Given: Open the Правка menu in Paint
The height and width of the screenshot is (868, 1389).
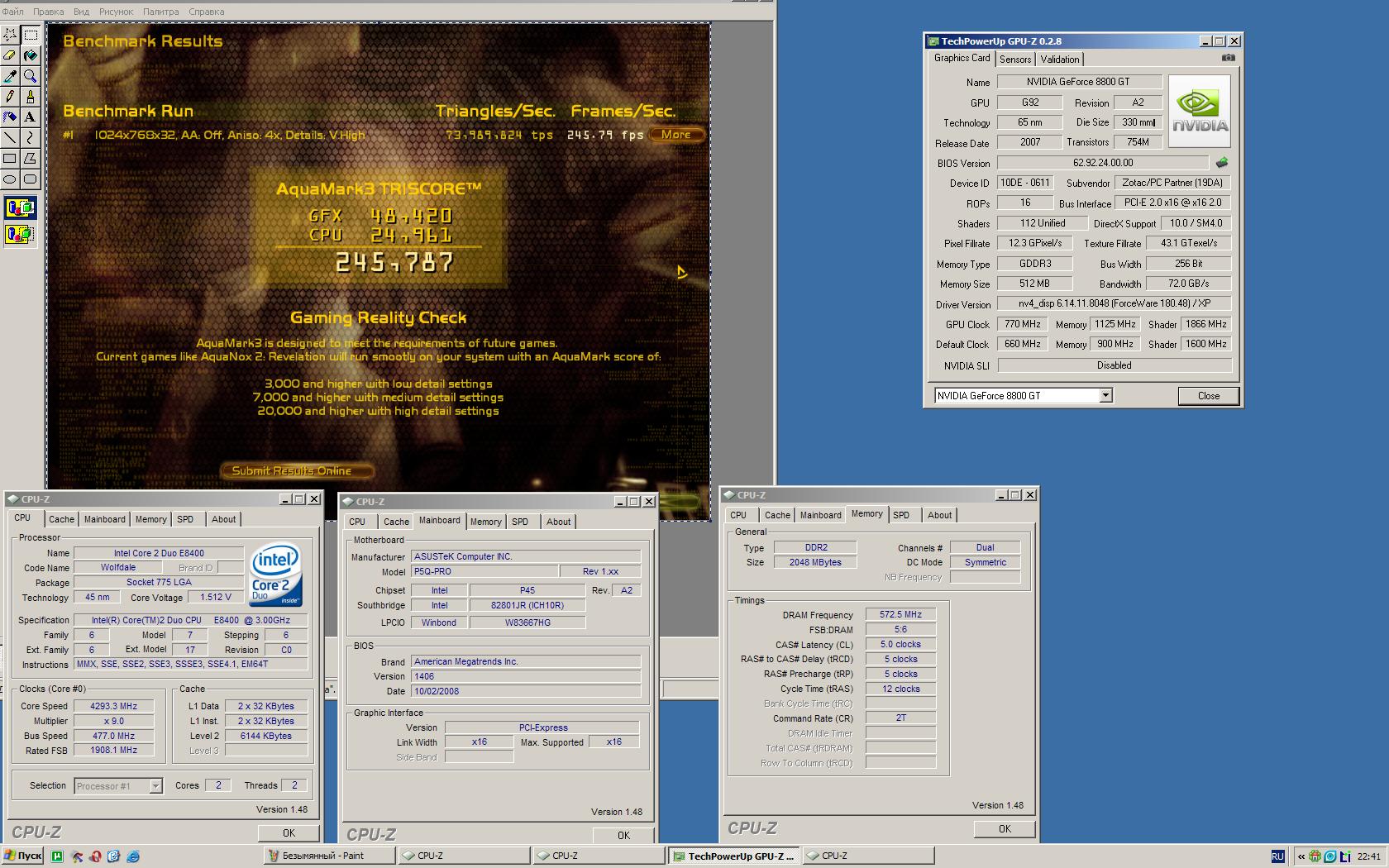Looking at the screenshot, I should click(48, 12).
